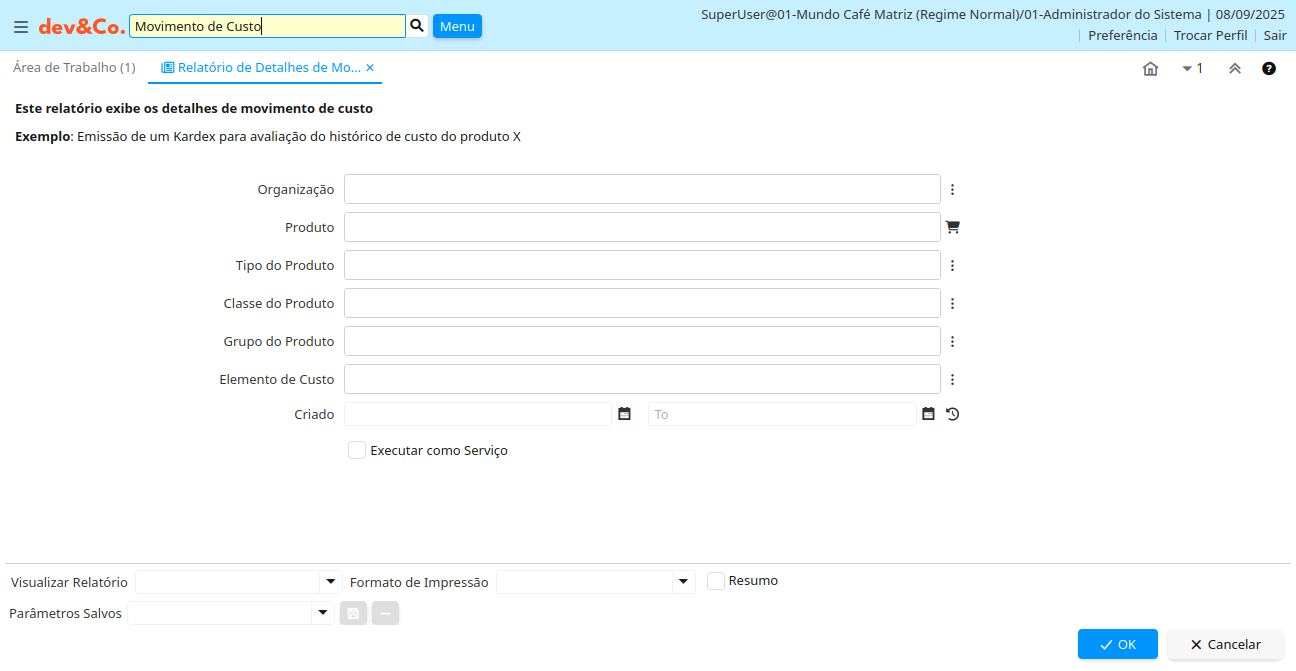Viewport: 1296px width, 671px height.
Task: Click the Organização input field
Action: (x=642, y=189)
